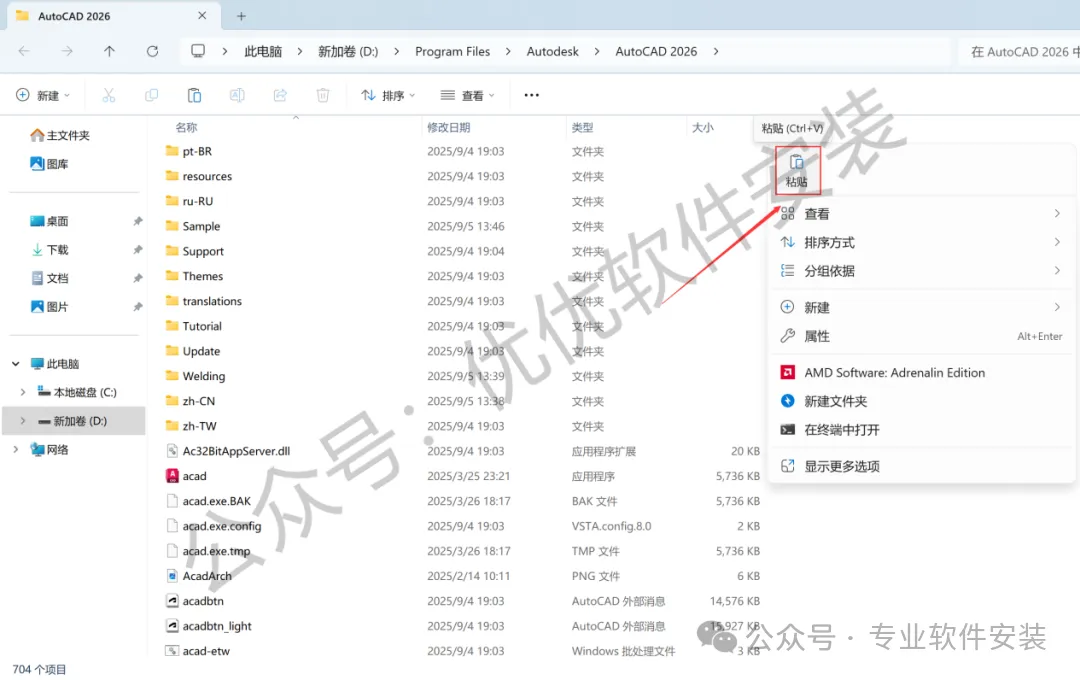Sort by 大小 column header
This screenshot has width=1080, height=680.
[703, 127]
